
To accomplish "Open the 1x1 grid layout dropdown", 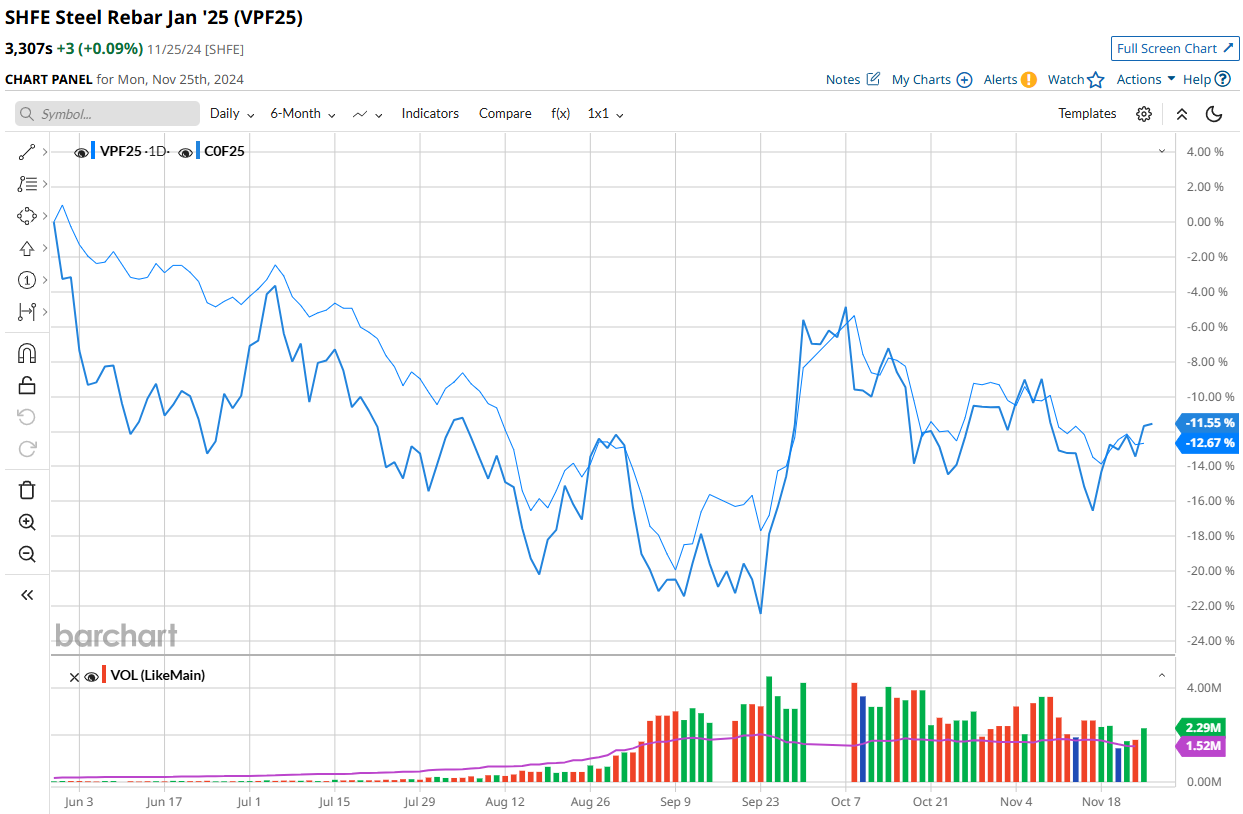I will tap(605, 114).
